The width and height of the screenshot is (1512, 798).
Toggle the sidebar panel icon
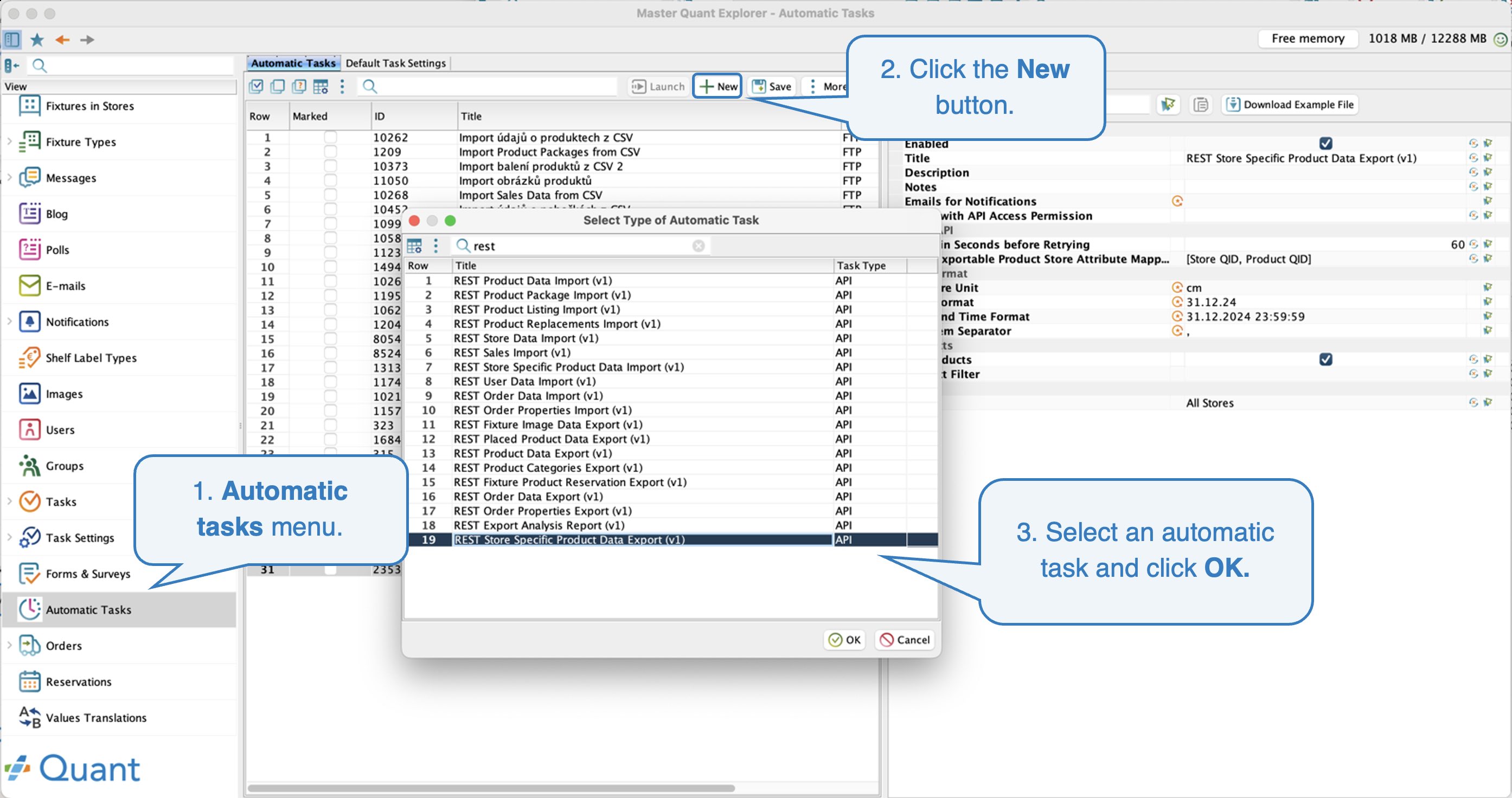(x=12, y=40)
